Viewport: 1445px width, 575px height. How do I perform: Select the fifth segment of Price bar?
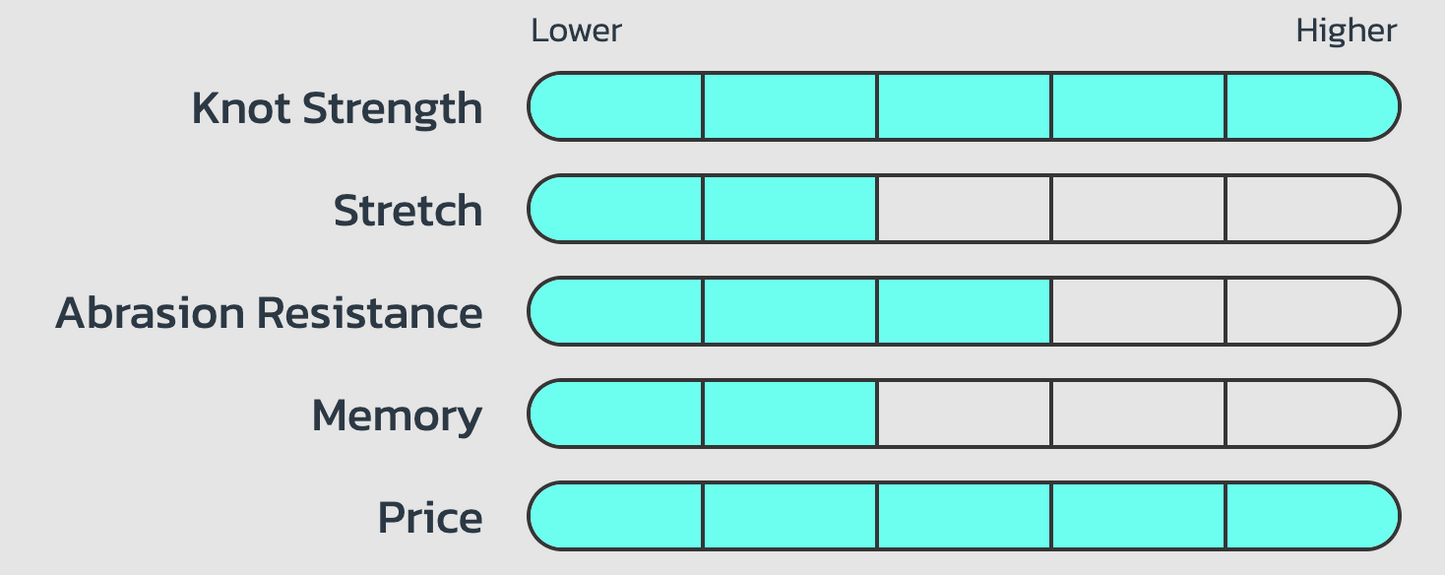pyautogui.click(x=1313, y=517)
